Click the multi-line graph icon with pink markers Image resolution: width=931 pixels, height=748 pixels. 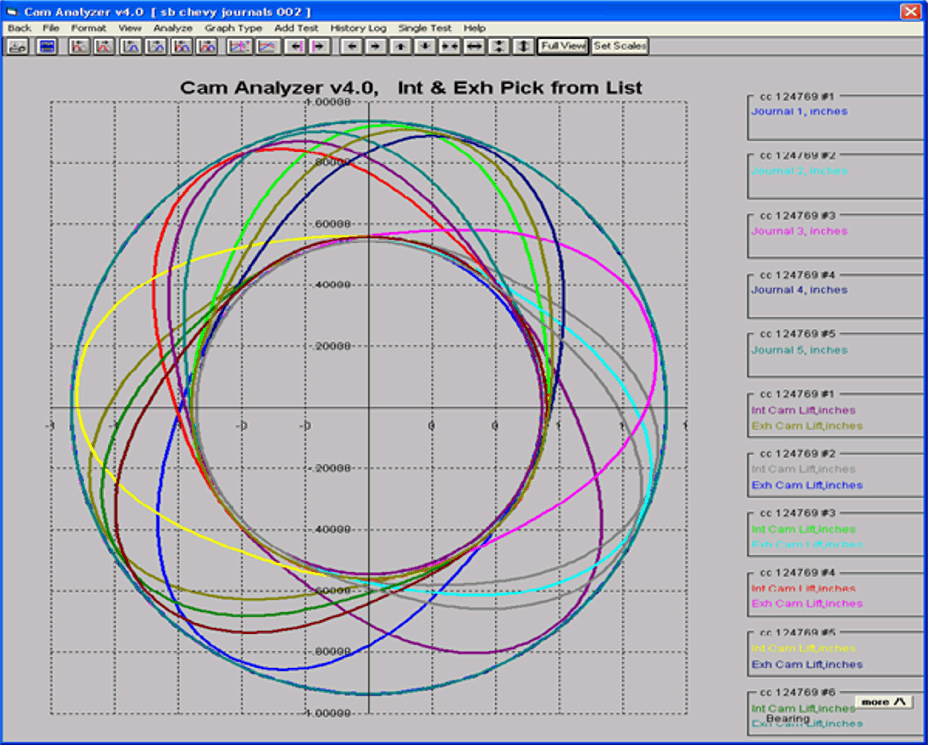pos(239,46)
